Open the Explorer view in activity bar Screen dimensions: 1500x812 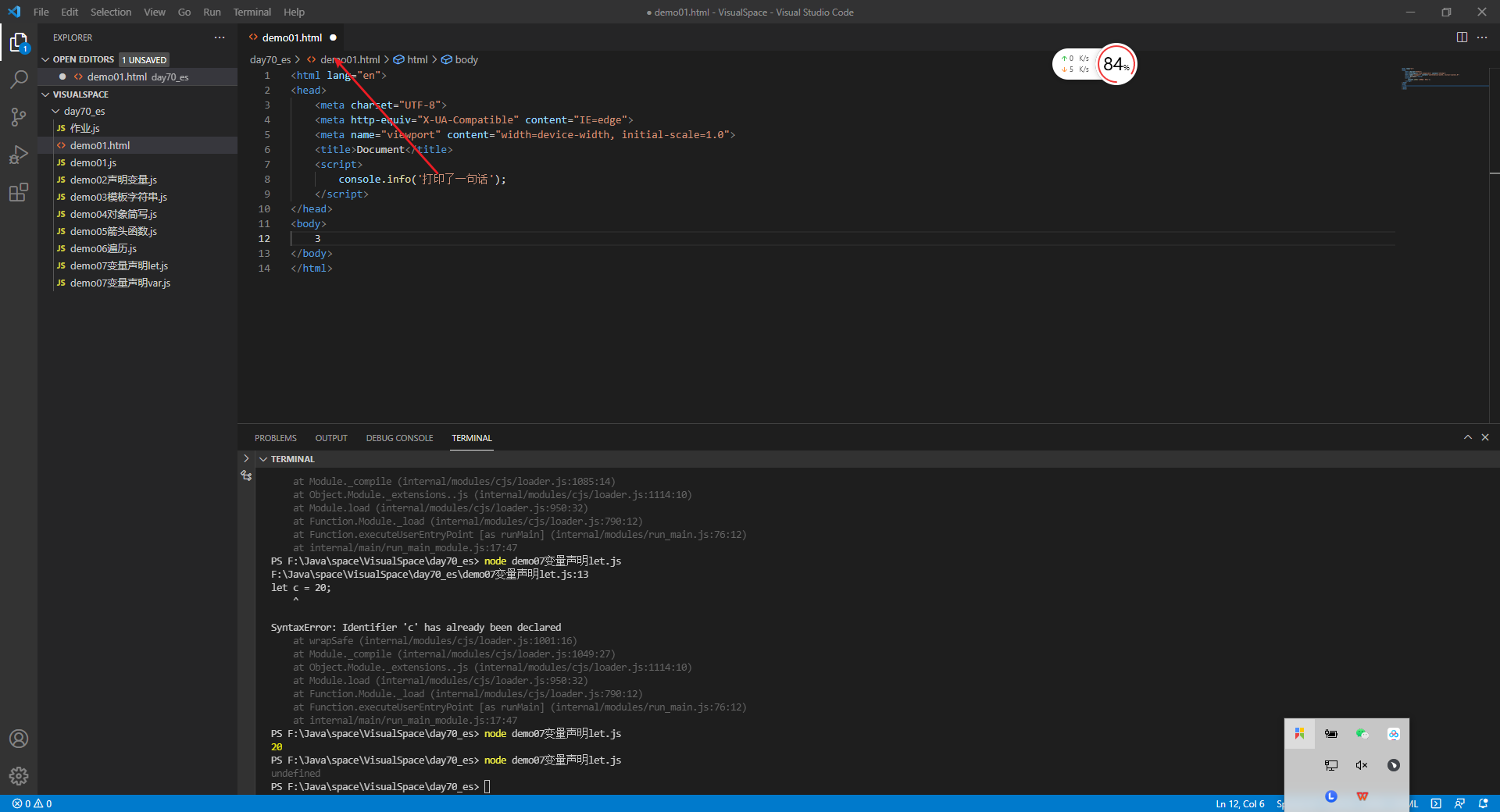click(x=19, y=42)
